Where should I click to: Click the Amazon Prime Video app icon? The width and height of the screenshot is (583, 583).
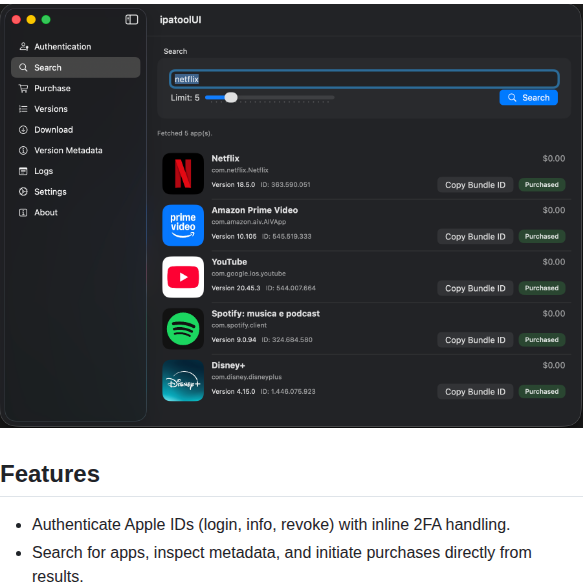(183, 225)
